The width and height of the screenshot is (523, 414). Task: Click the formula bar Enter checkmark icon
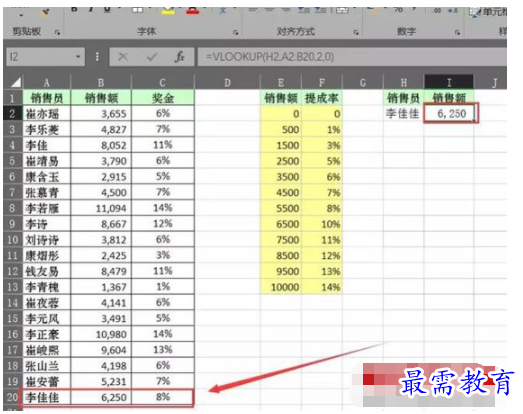pos(152,57)
